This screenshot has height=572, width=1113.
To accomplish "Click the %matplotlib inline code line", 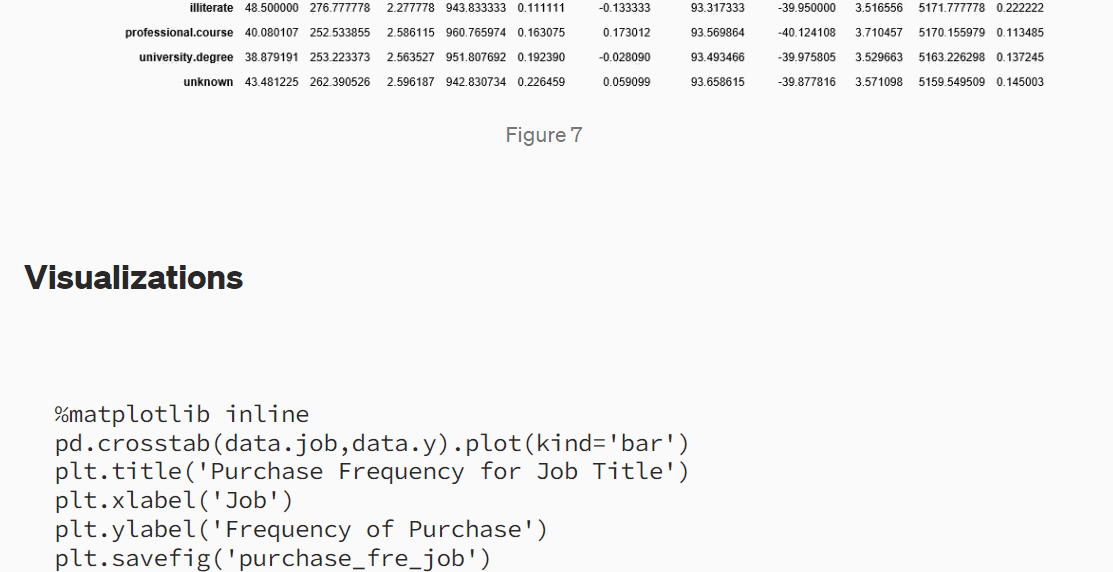I will tap(182, 414).
